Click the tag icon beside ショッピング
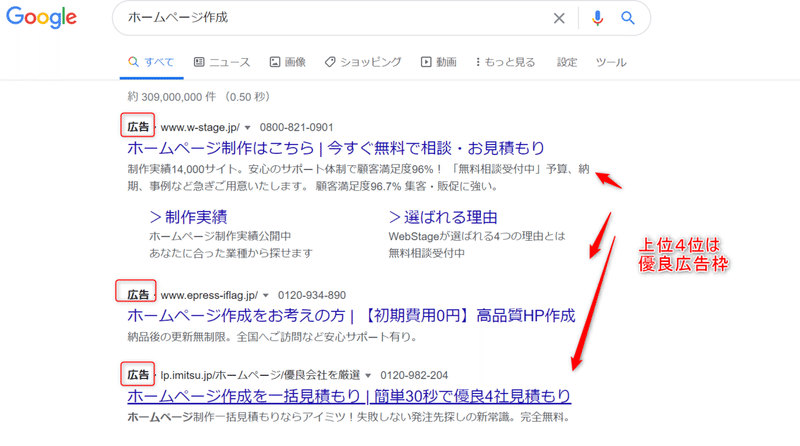The width and height of the screenshot is (800, 446). tap(330, 62)
